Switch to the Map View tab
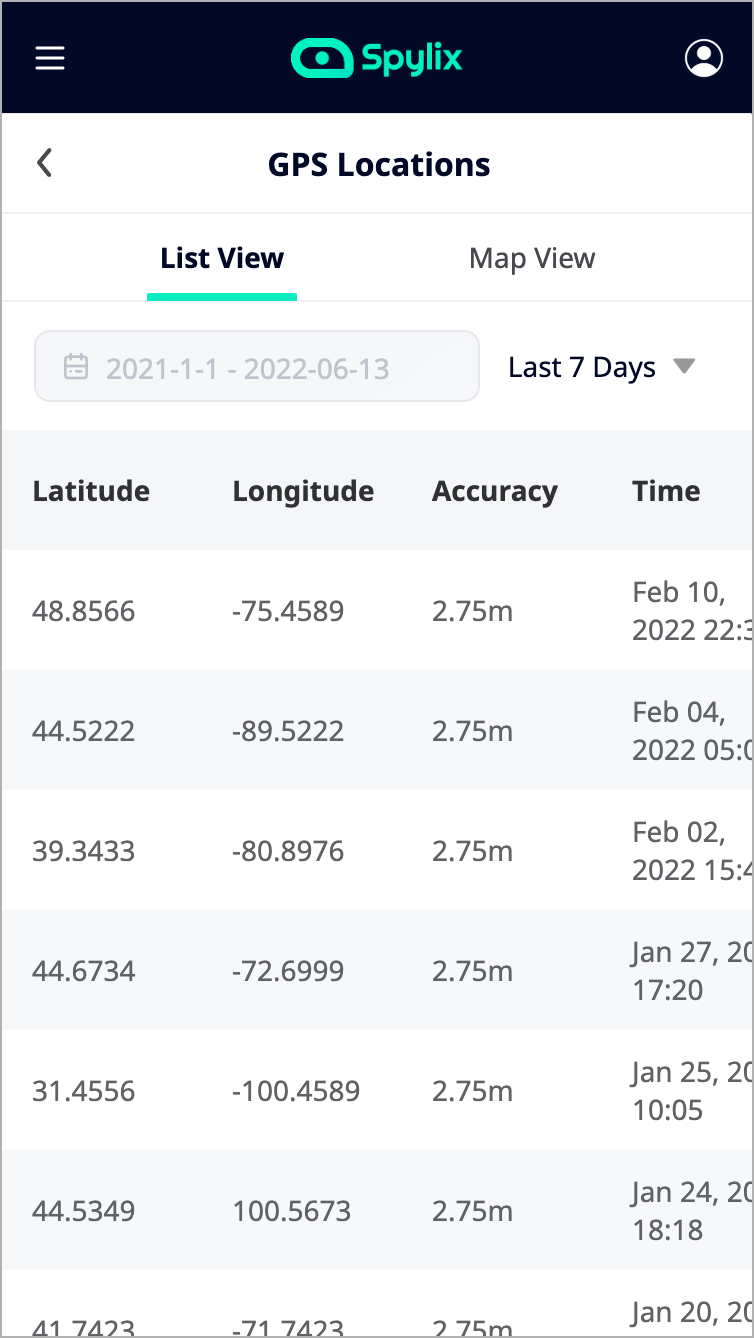The height and width of the screenshot is (1338, 754). (532, 259)
